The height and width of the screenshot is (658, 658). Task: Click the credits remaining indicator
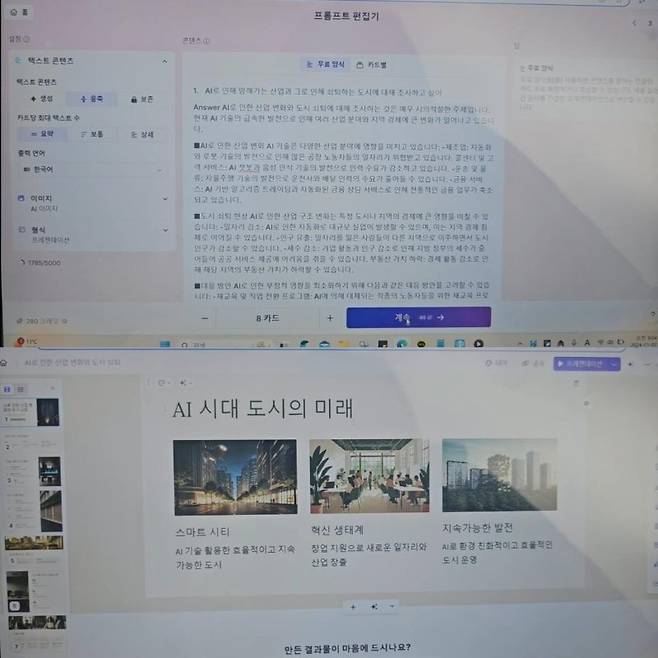[42, 321]
